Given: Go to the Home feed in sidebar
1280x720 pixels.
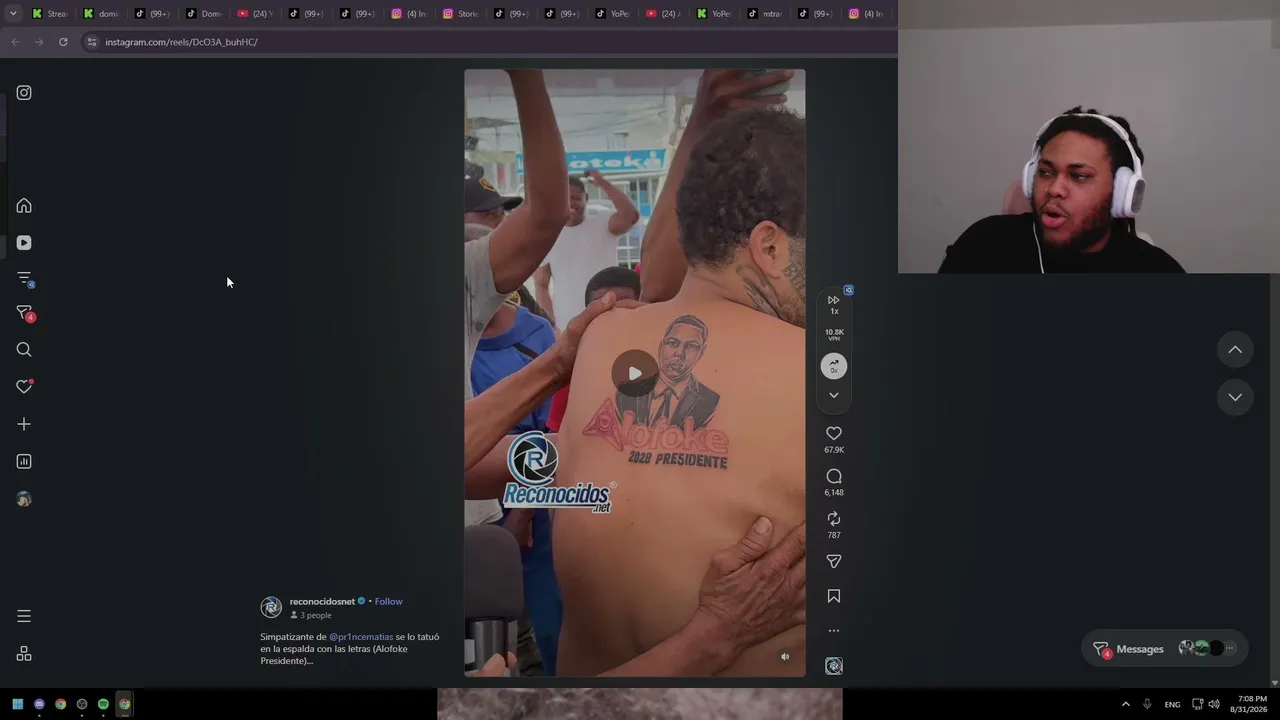Looking at the screenshot, I should coord(24,205).
